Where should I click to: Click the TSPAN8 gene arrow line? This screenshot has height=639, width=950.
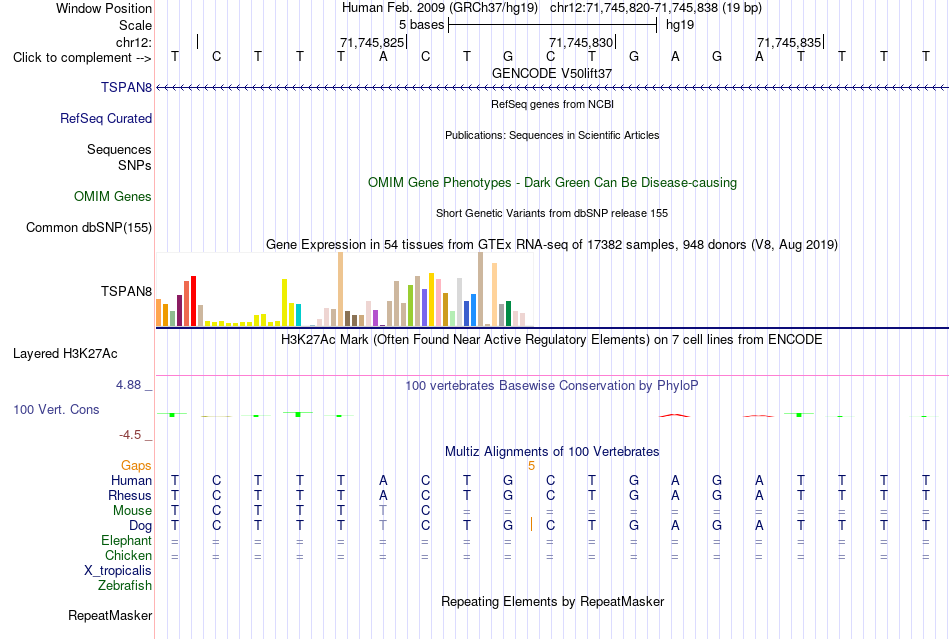coord(552,88)
